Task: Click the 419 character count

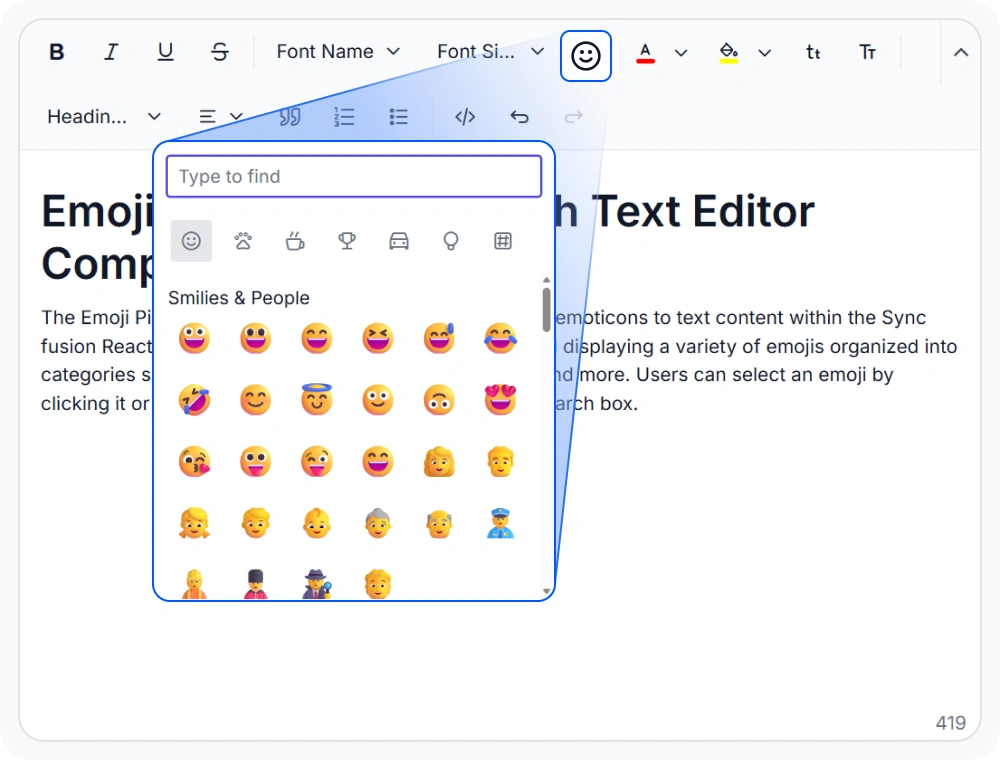Action: [x=950, y=722]
